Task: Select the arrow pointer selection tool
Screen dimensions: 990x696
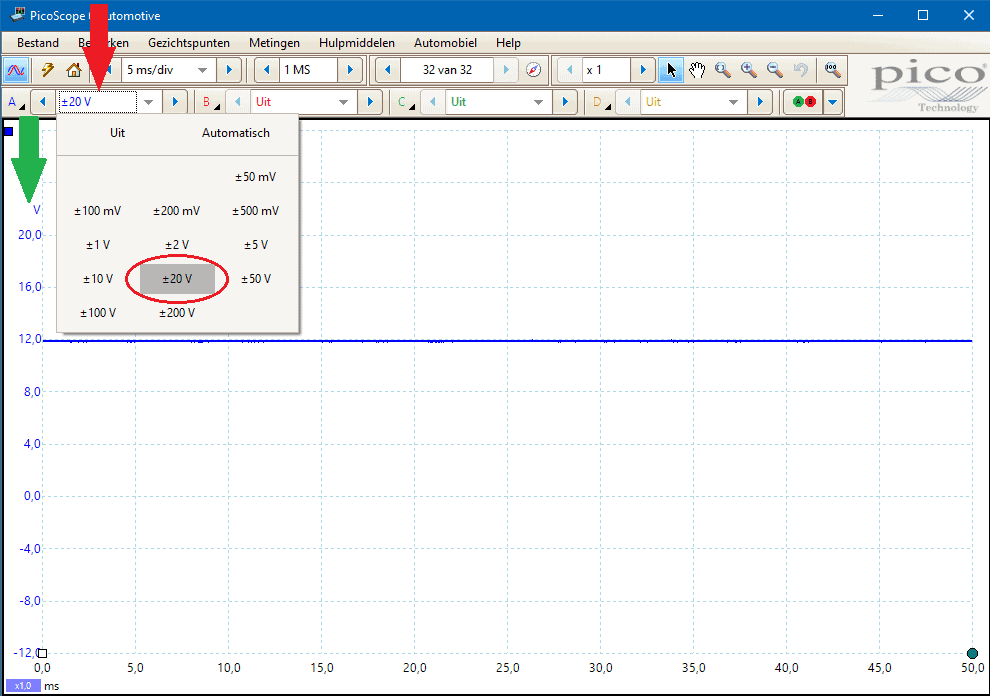Action: click(672, 70)
